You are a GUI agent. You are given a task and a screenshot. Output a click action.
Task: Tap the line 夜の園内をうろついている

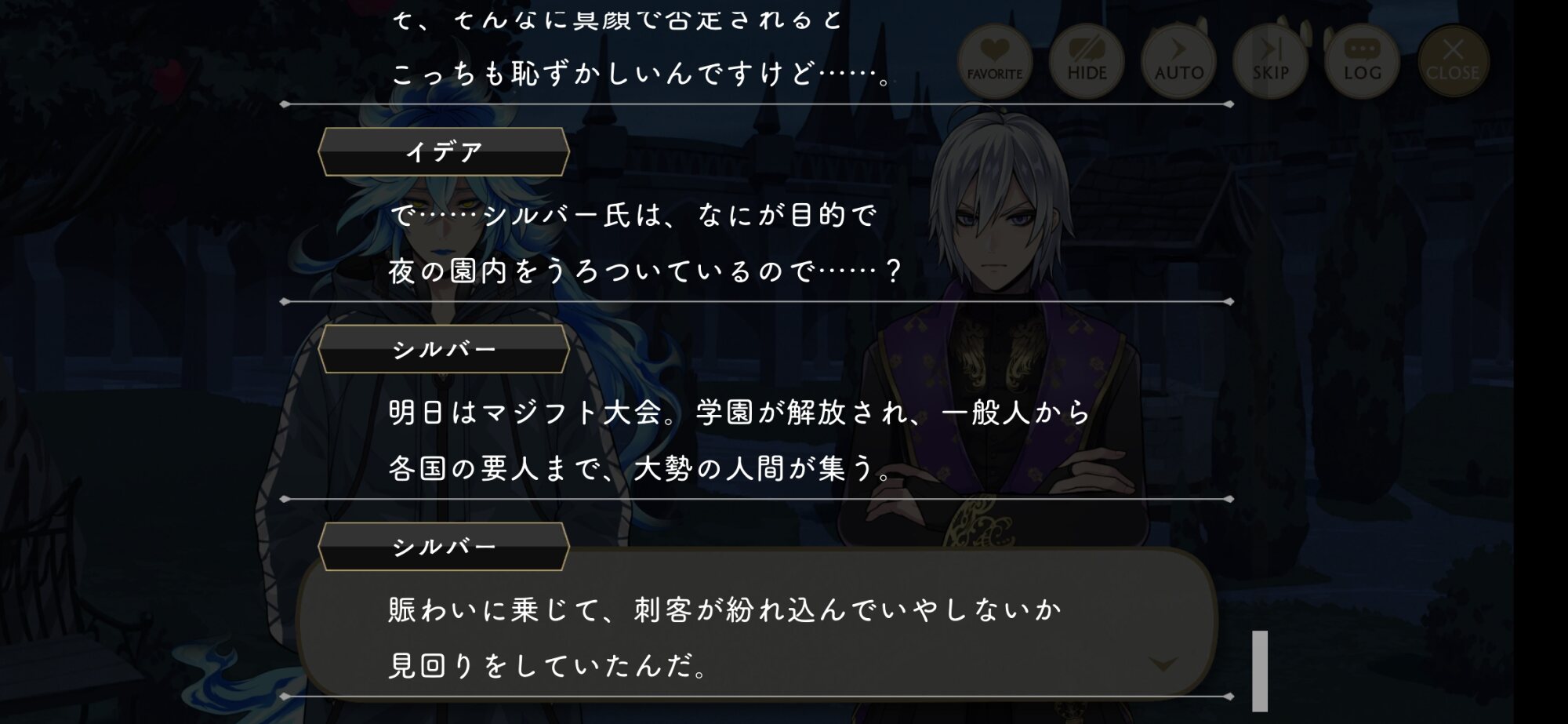click(x=646, y=271)
